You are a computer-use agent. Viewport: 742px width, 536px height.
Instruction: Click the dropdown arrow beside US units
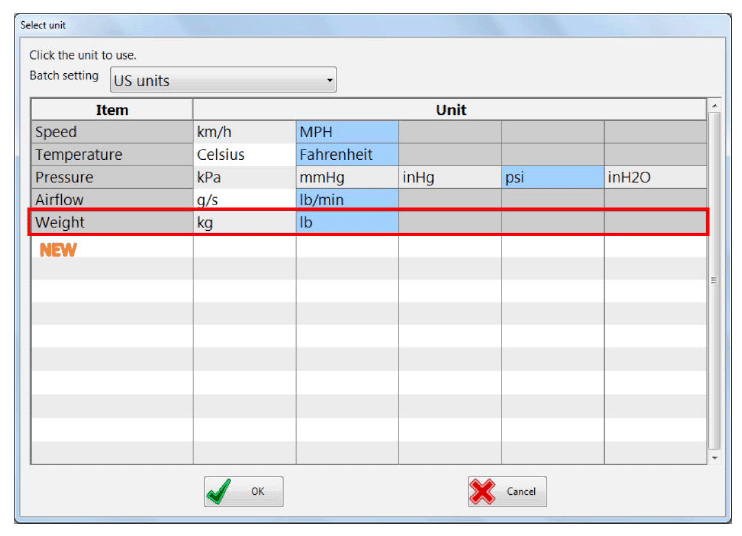point(329,81)
